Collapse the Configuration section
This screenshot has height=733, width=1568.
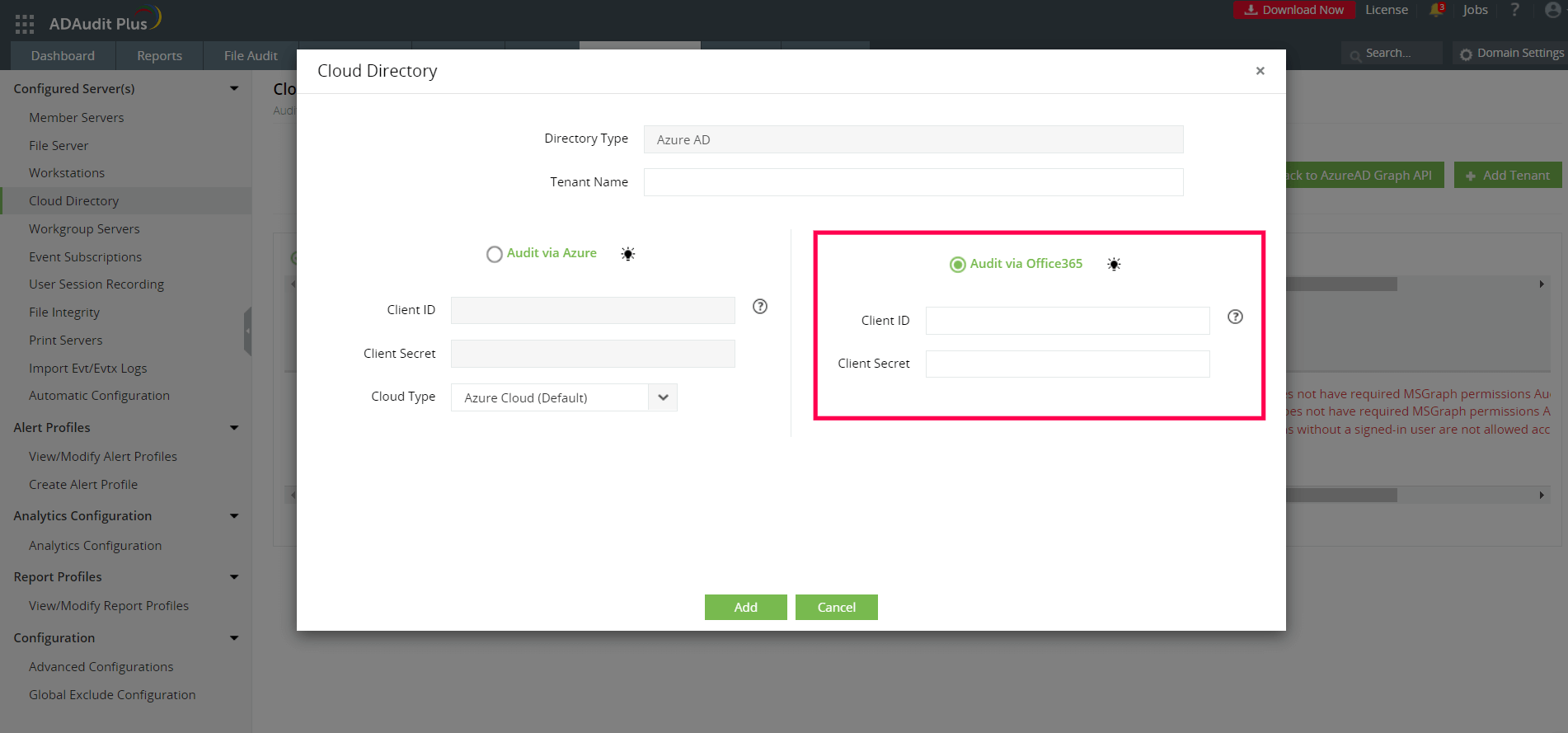coord(234,638)
